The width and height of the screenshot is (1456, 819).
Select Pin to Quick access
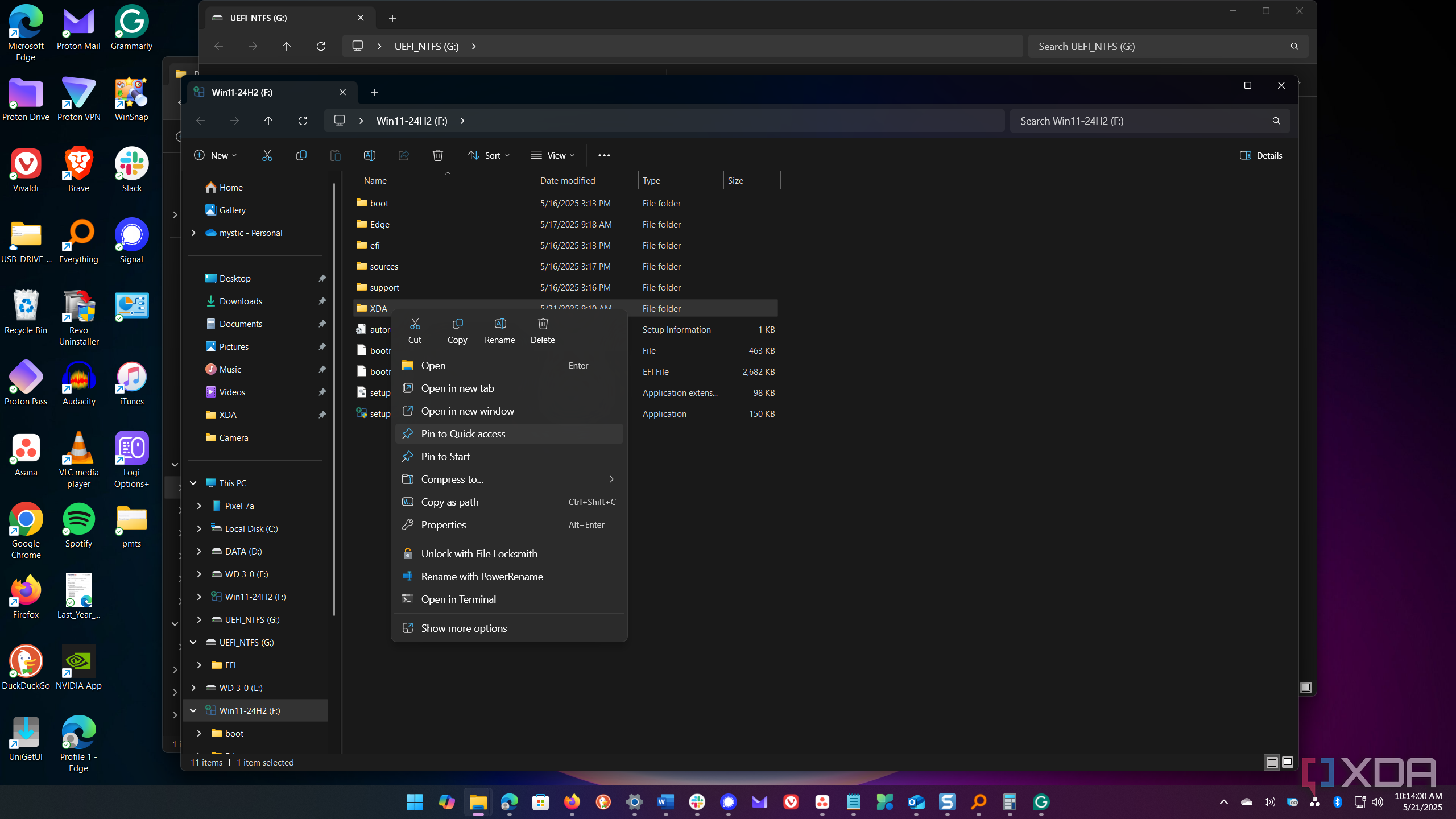(509, 433)
